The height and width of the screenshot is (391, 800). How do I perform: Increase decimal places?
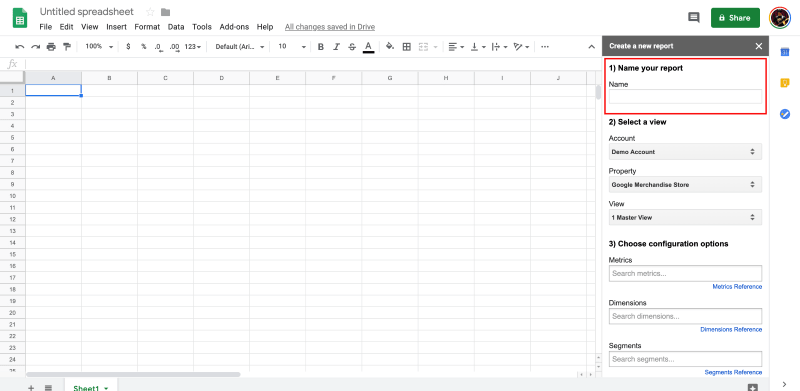coord(174,47)
